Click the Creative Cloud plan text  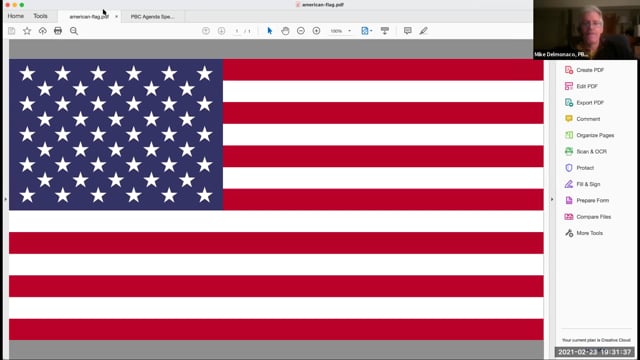[x=596, y=340]
